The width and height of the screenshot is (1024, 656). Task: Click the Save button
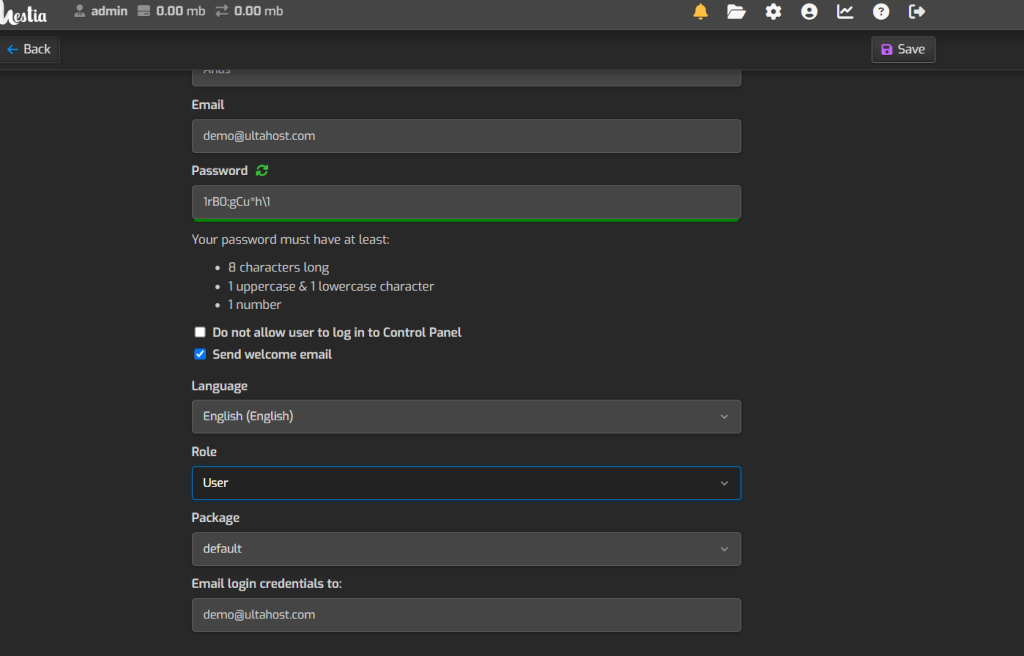click(x=903, y=50)
